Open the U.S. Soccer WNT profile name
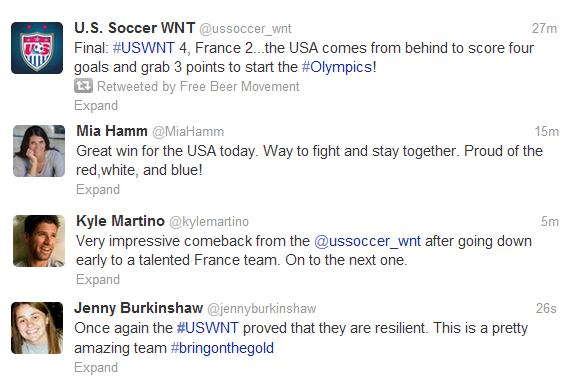 click(x=134, y=28)
